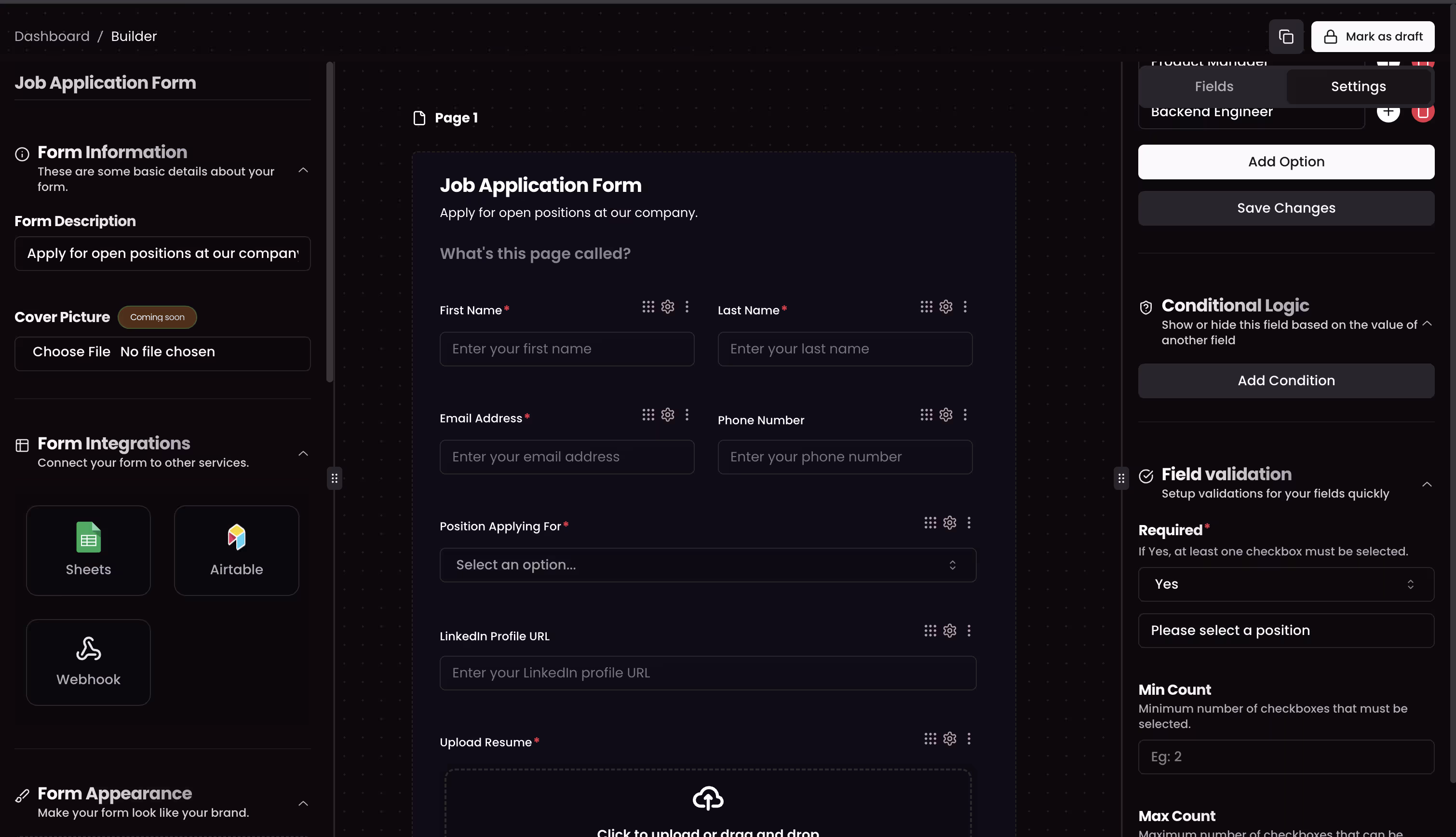This screenshot has width=1456, height=837.
Task: Select the Airtable integration
Action: click(236, 550)
